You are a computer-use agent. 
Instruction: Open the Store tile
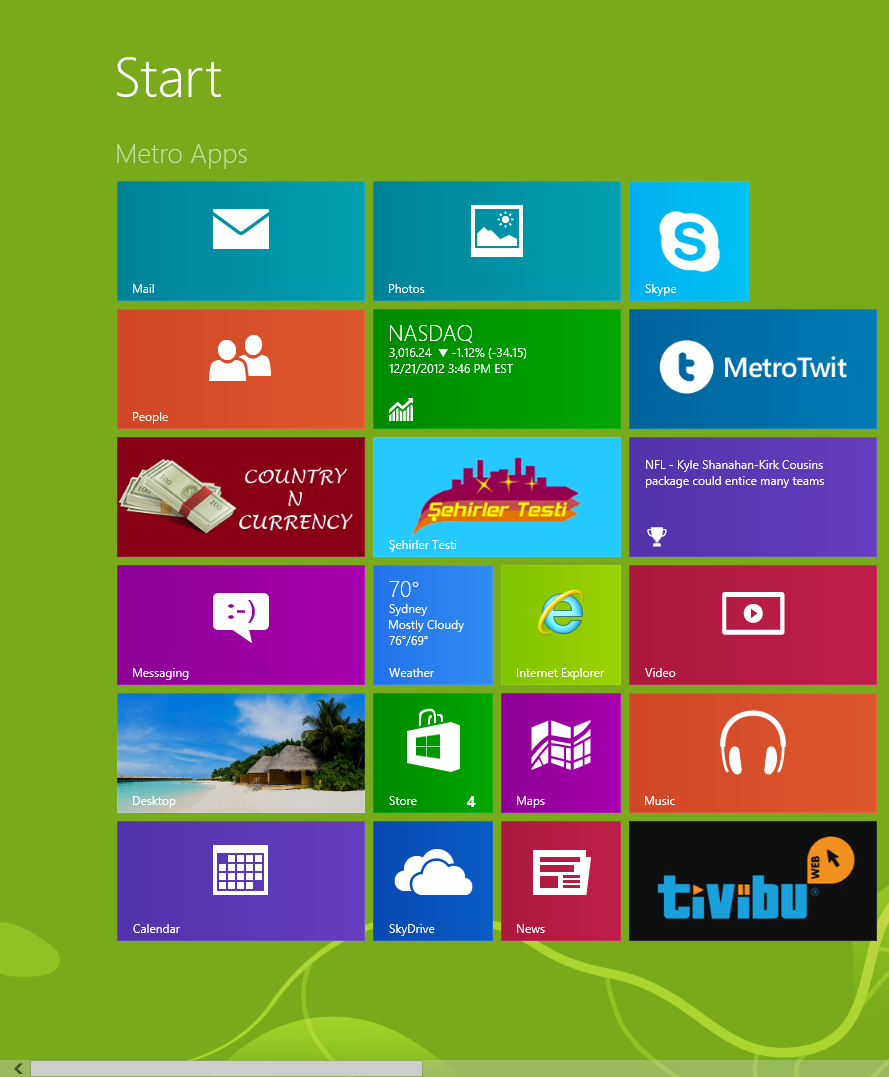point(433,753)
